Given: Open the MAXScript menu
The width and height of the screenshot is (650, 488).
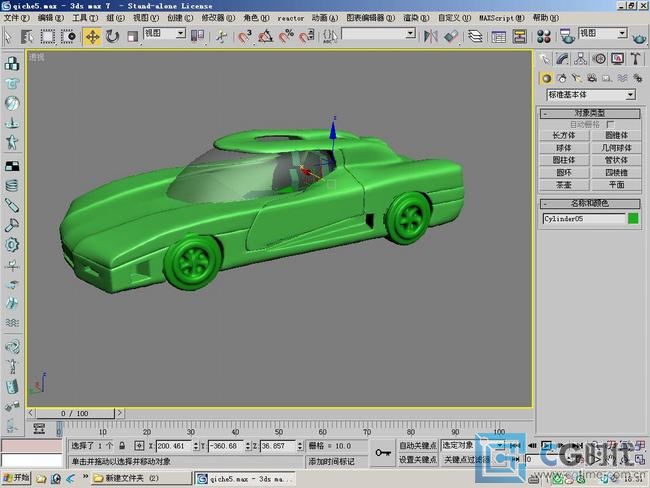Looking at the screenshot, I should coord(502,18).
